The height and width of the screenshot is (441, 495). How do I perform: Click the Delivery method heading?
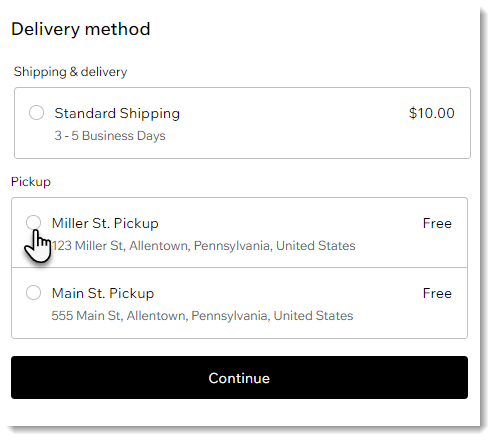coord(81,29)
